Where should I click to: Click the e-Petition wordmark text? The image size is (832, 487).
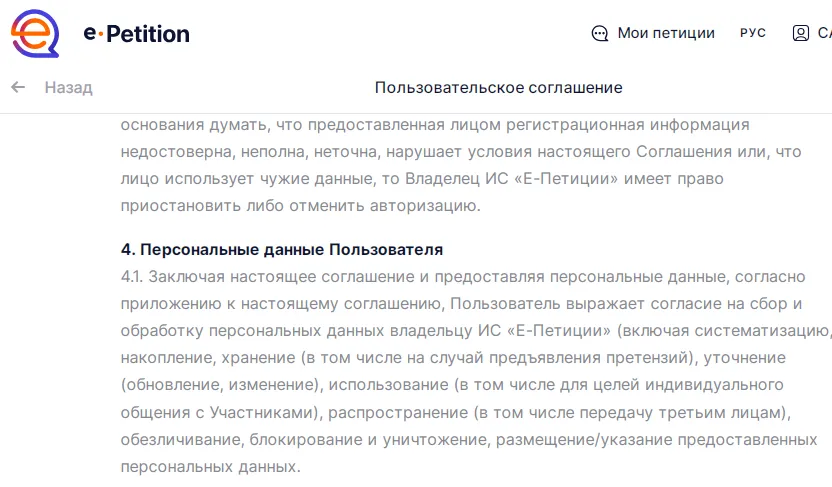[x=136, y=33]
